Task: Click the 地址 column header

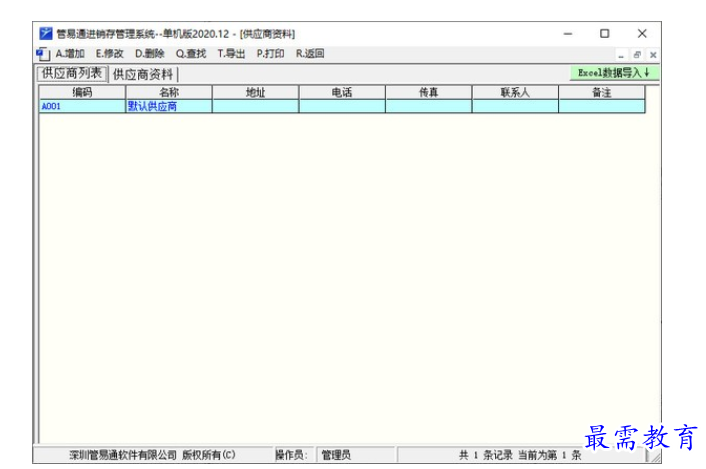Action: click(255, 93)
